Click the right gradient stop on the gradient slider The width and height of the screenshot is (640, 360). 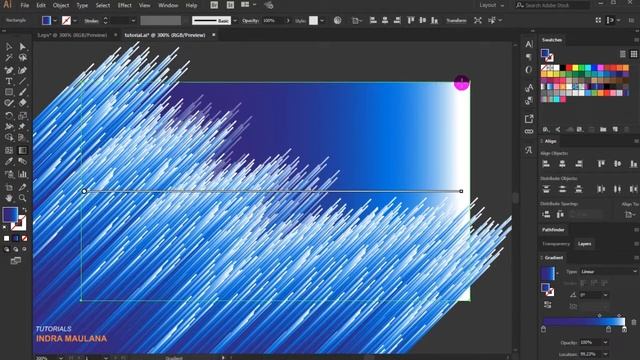click(x=624, y=329)
